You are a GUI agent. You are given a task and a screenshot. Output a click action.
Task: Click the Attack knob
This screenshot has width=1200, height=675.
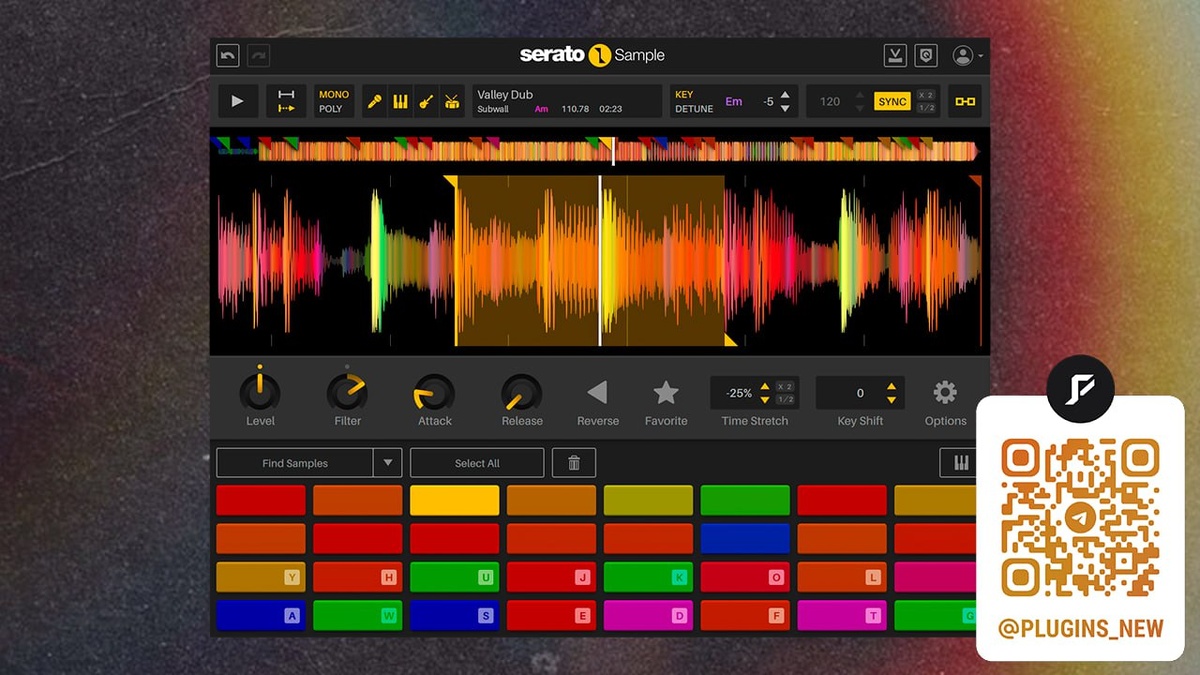pyautogui.click(x=434, y=392)
